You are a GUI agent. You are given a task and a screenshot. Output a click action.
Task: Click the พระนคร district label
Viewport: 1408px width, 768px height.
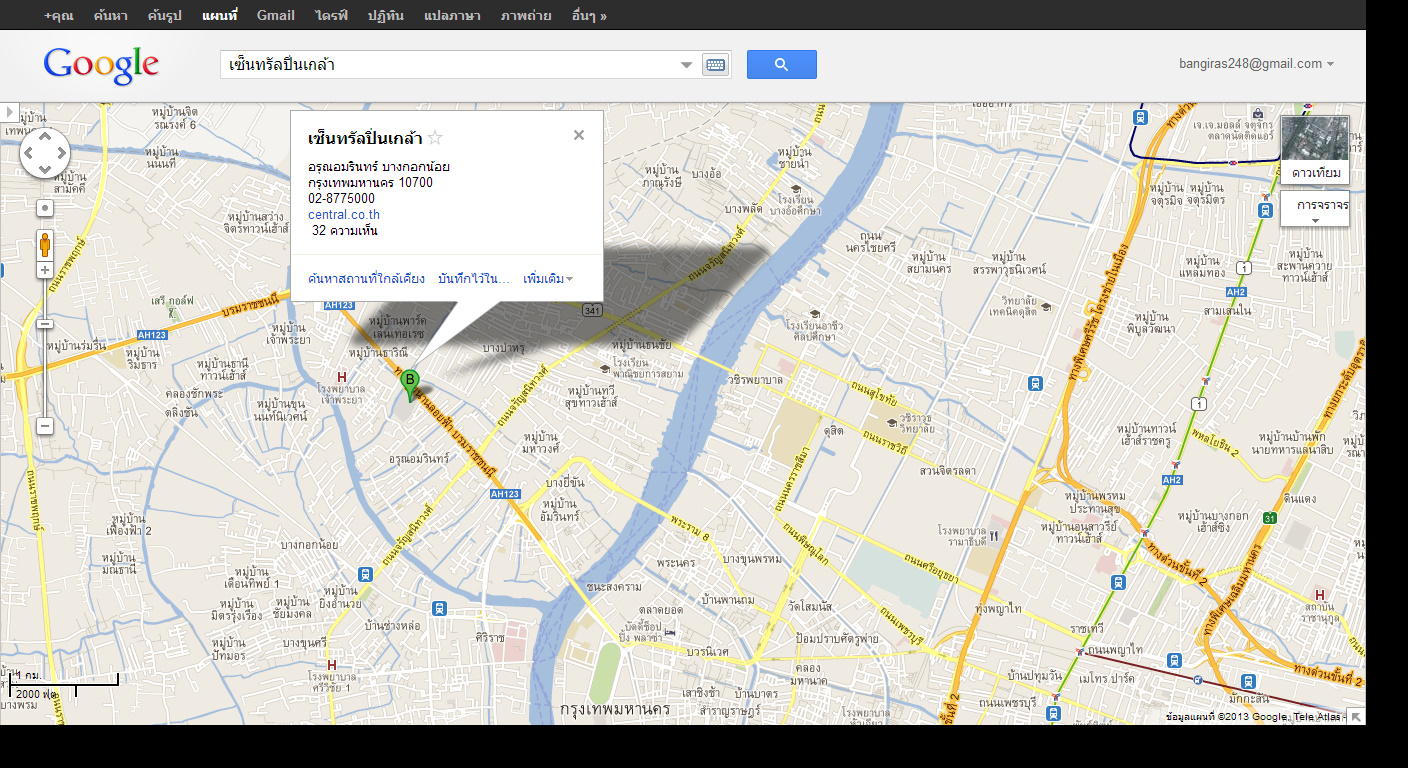coord(677,563)
